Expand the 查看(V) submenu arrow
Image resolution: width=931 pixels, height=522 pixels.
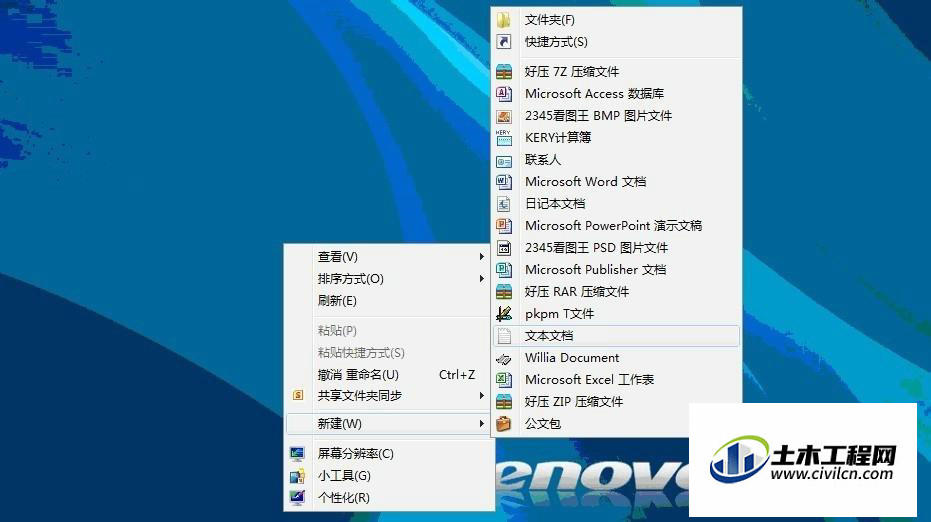pos(482,257)
